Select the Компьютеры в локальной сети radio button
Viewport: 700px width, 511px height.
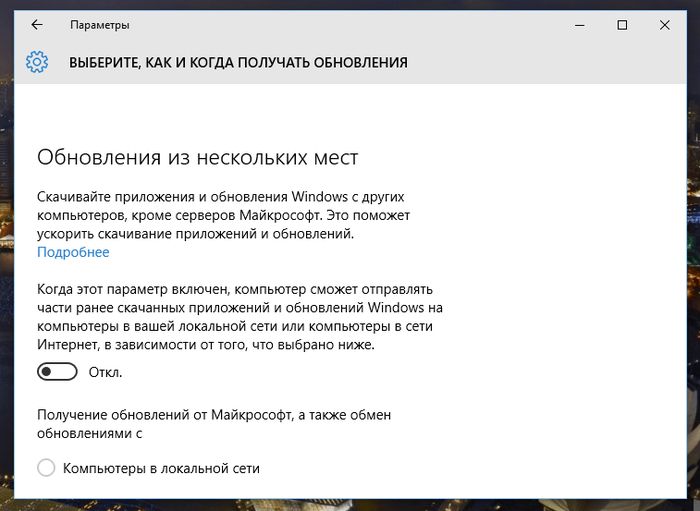(x=46, y=468)
